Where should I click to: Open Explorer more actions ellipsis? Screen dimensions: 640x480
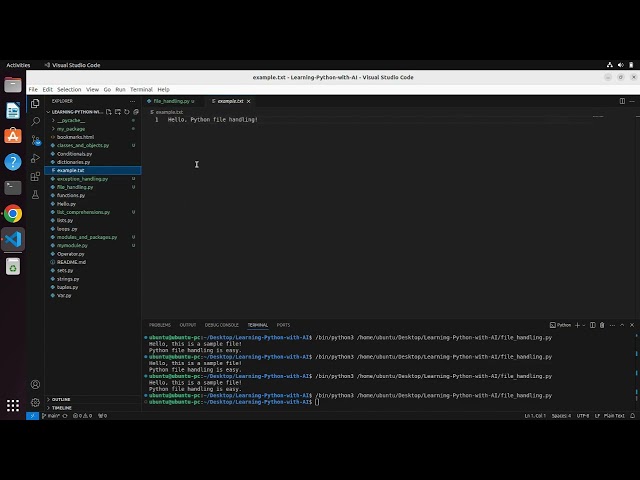click(x=132, y=101)
